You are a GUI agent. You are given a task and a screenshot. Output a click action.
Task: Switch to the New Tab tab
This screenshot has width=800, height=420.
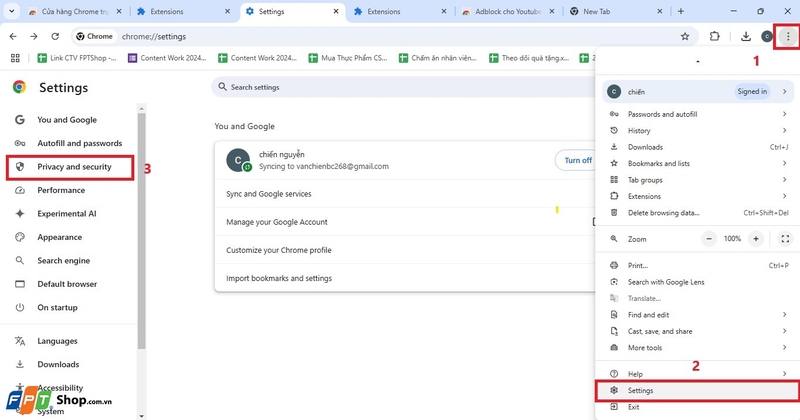pyautogui.click(x=616, y=11)
